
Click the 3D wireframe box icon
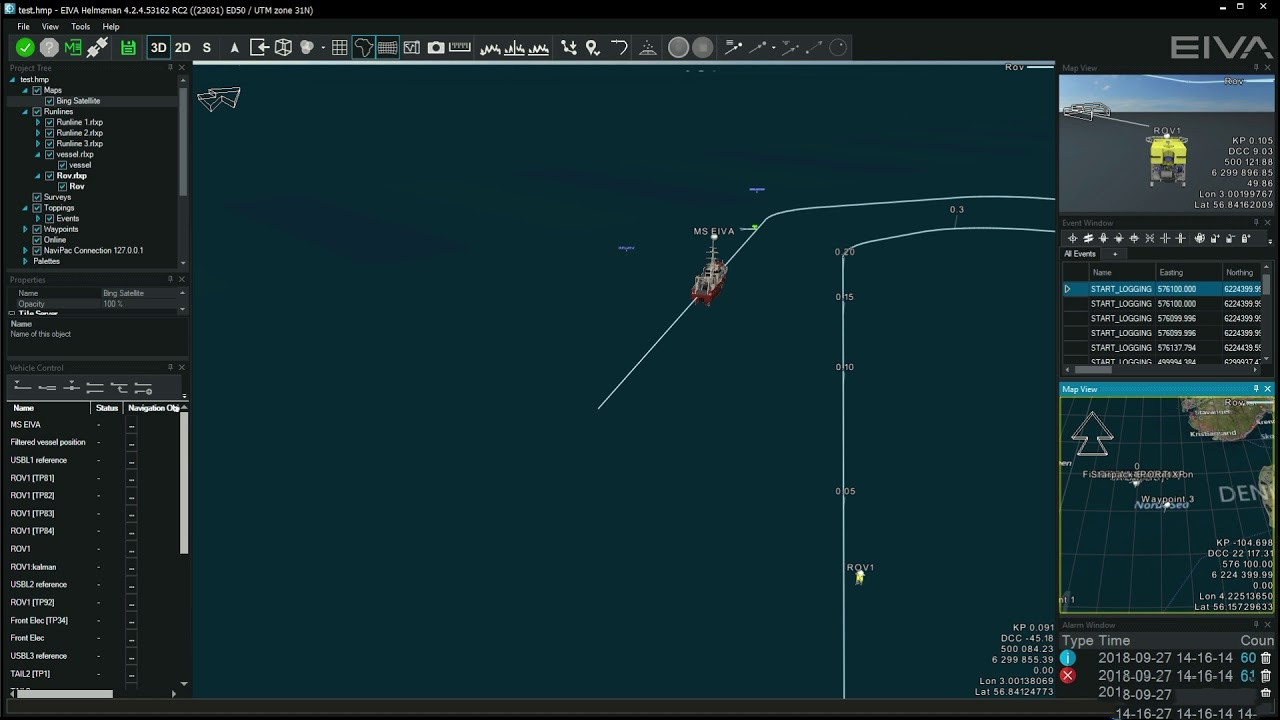click(x=283, y=47)
